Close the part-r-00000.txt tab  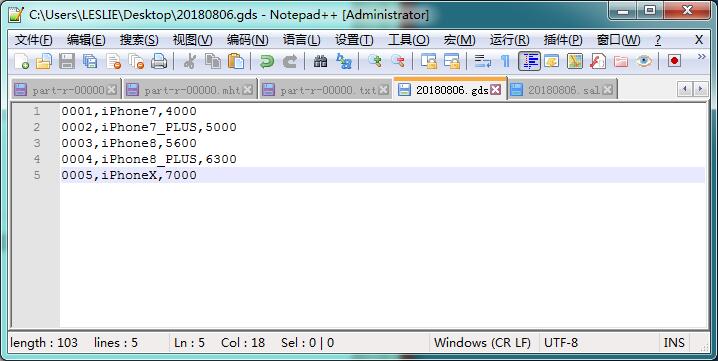pyautogui.click(x=384, y=90)
